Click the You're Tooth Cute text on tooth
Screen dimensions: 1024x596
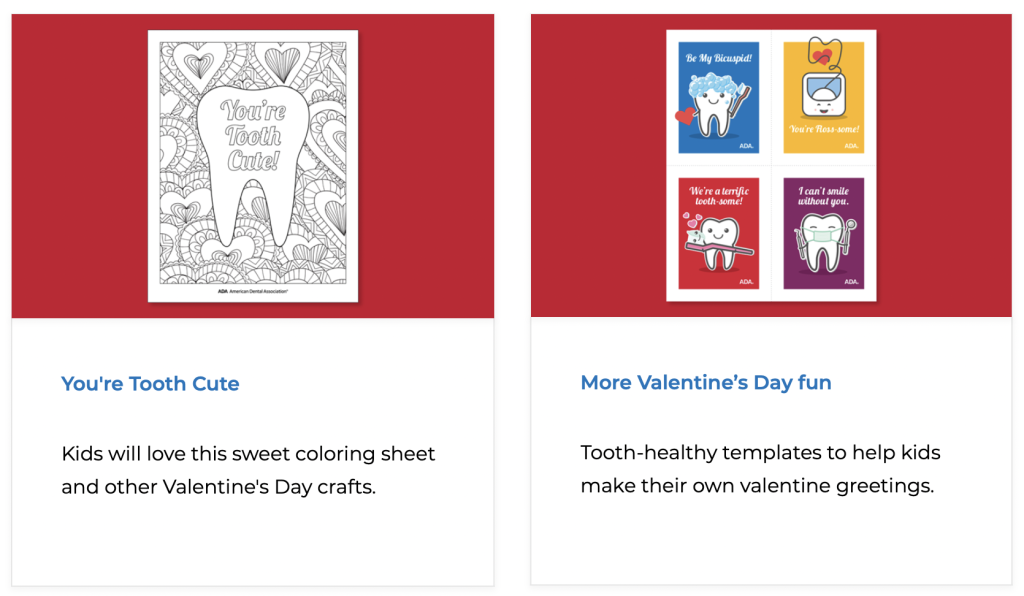[253, 135]
